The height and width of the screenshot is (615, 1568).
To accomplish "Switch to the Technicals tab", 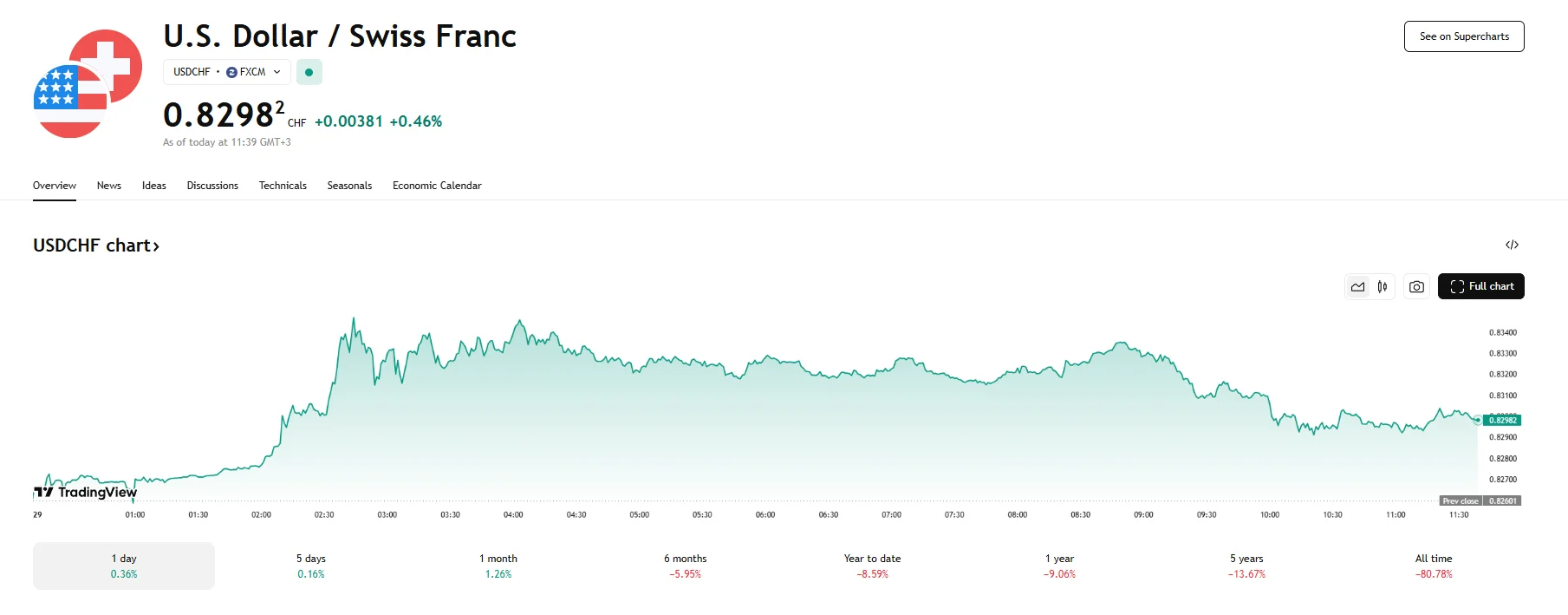I will pos(283,186).
